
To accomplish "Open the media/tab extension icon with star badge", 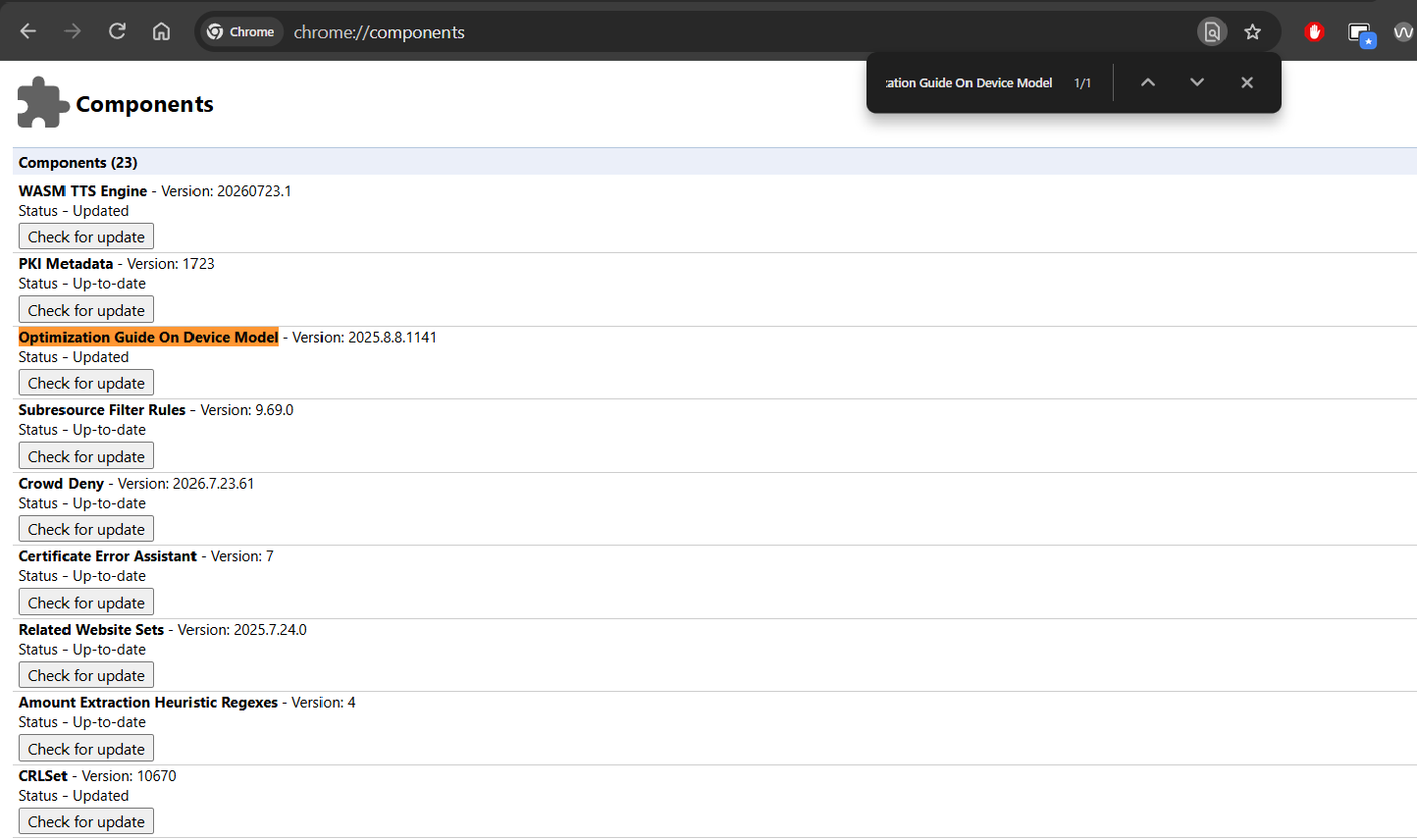I will [x=1361, y=33].
